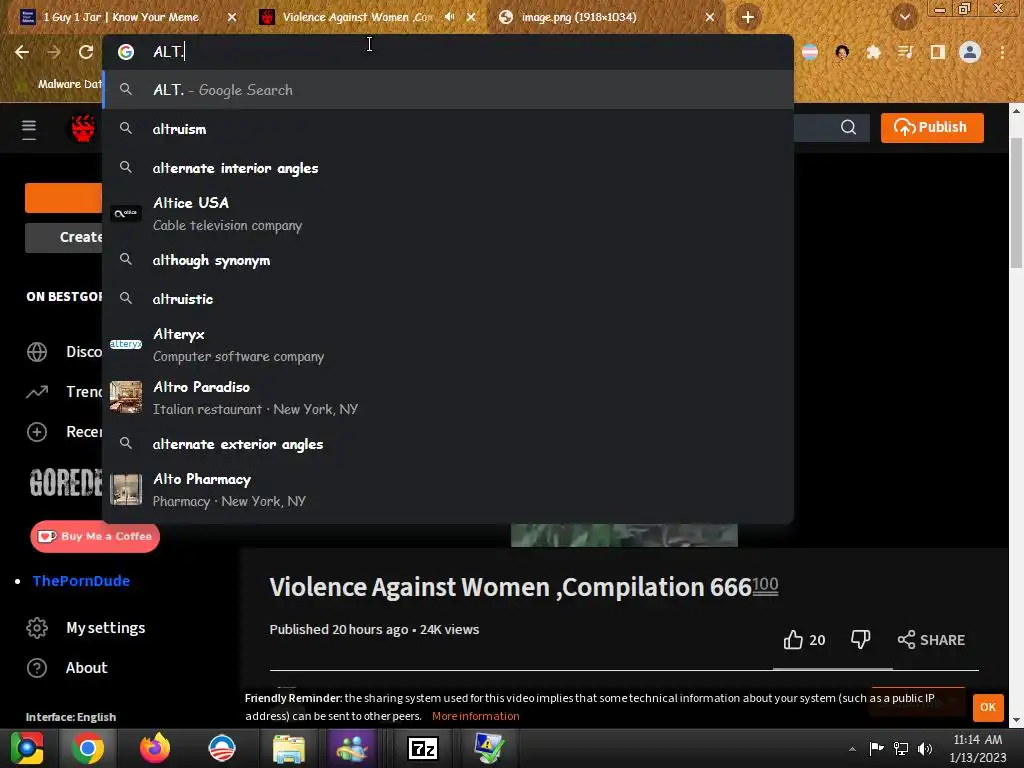Choose the 'altruism' suggestion
The image size is (1024, 768).
448,129
